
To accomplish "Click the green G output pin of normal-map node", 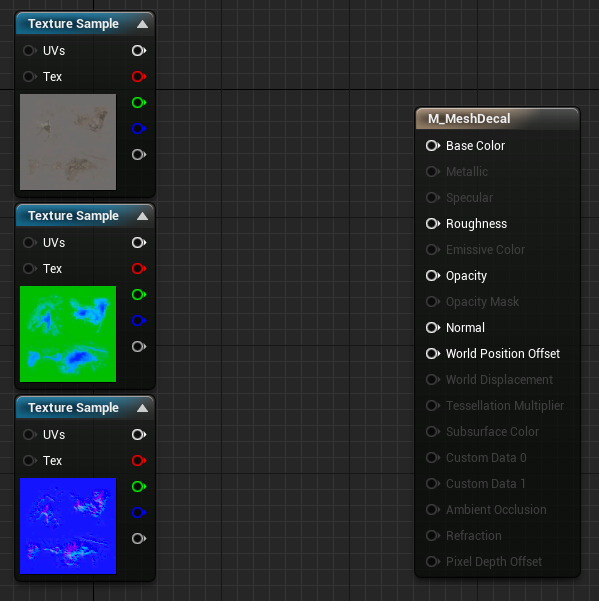I will pos(139,487).
